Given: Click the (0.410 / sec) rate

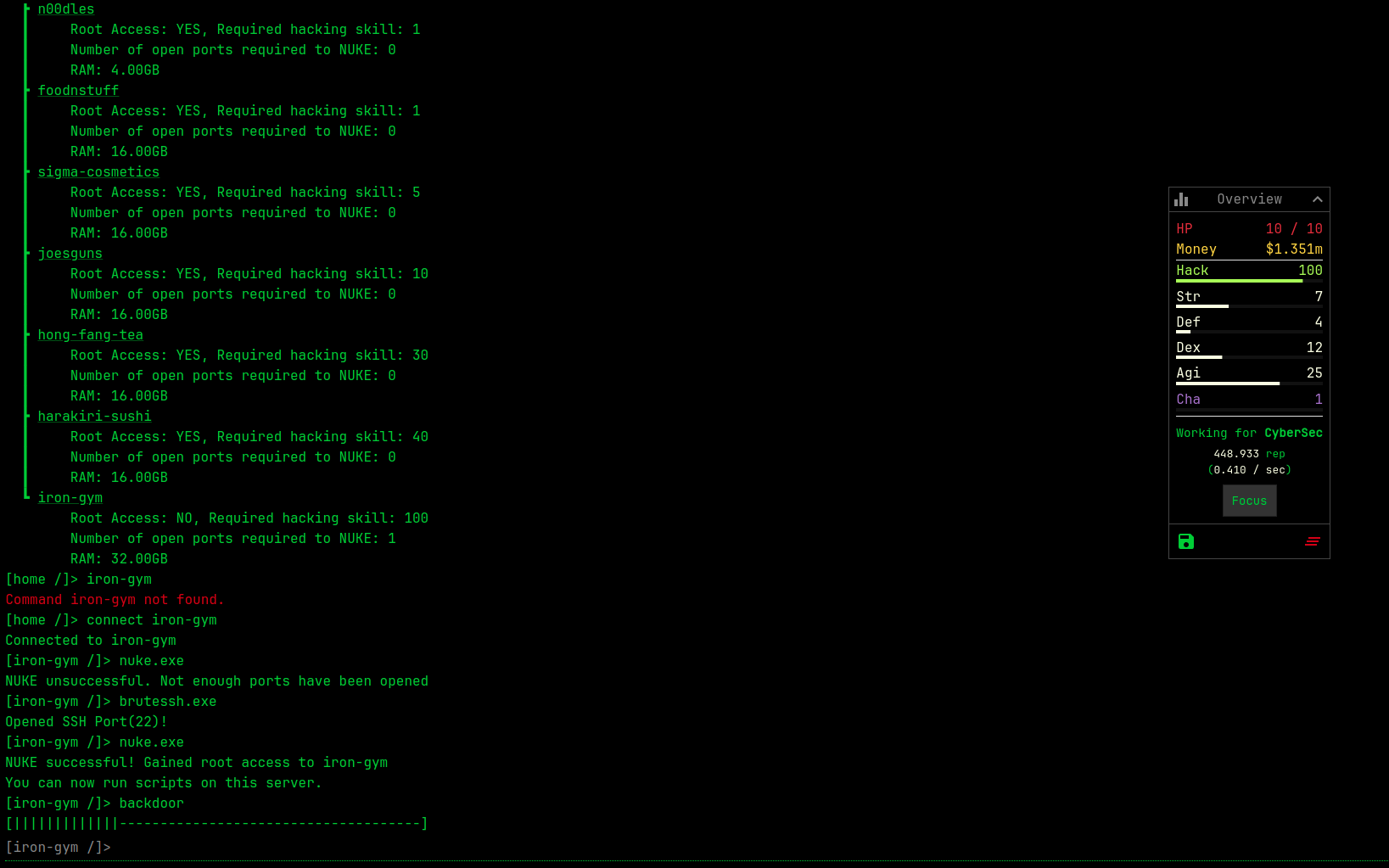Looking at the screenshot, I should pos(1249,470).
